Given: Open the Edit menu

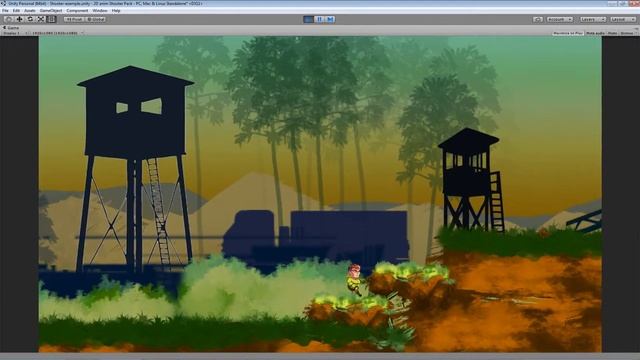Looking at the screenshot, I should [x=16, y=11].
